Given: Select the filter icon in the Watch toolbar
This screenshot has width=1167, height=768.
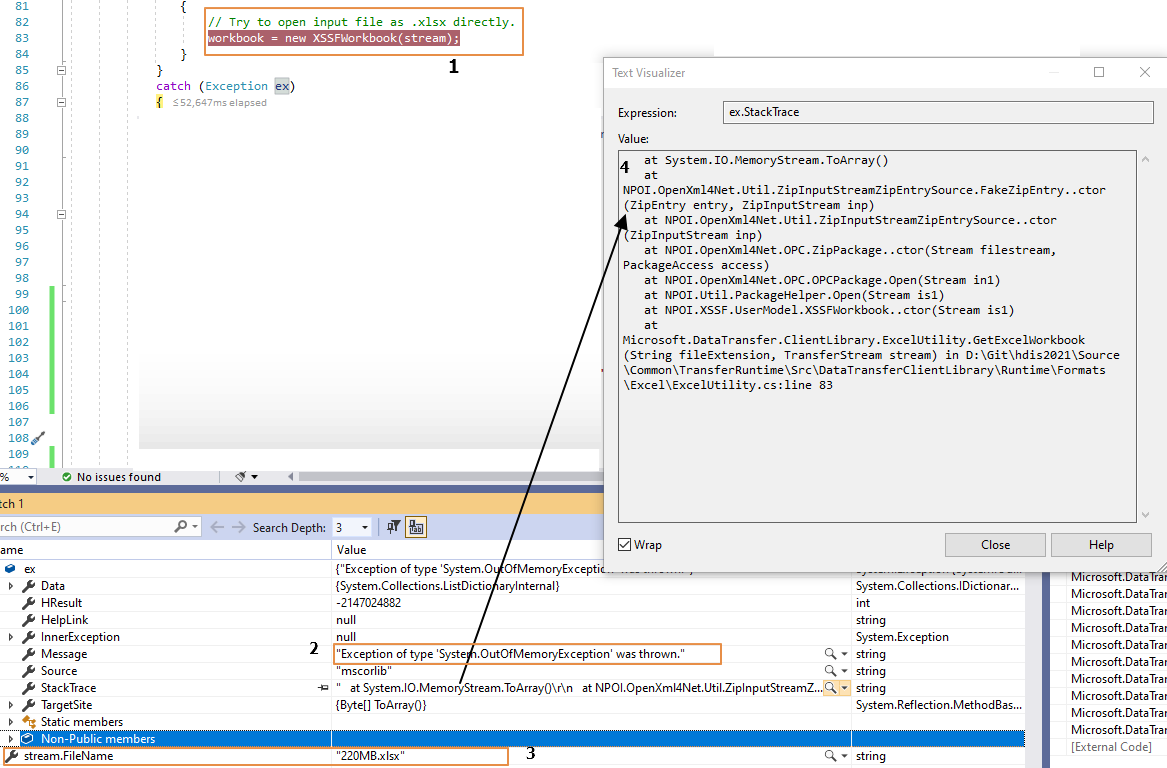Looking at the screenshot, I should click(x=392, y=527).
